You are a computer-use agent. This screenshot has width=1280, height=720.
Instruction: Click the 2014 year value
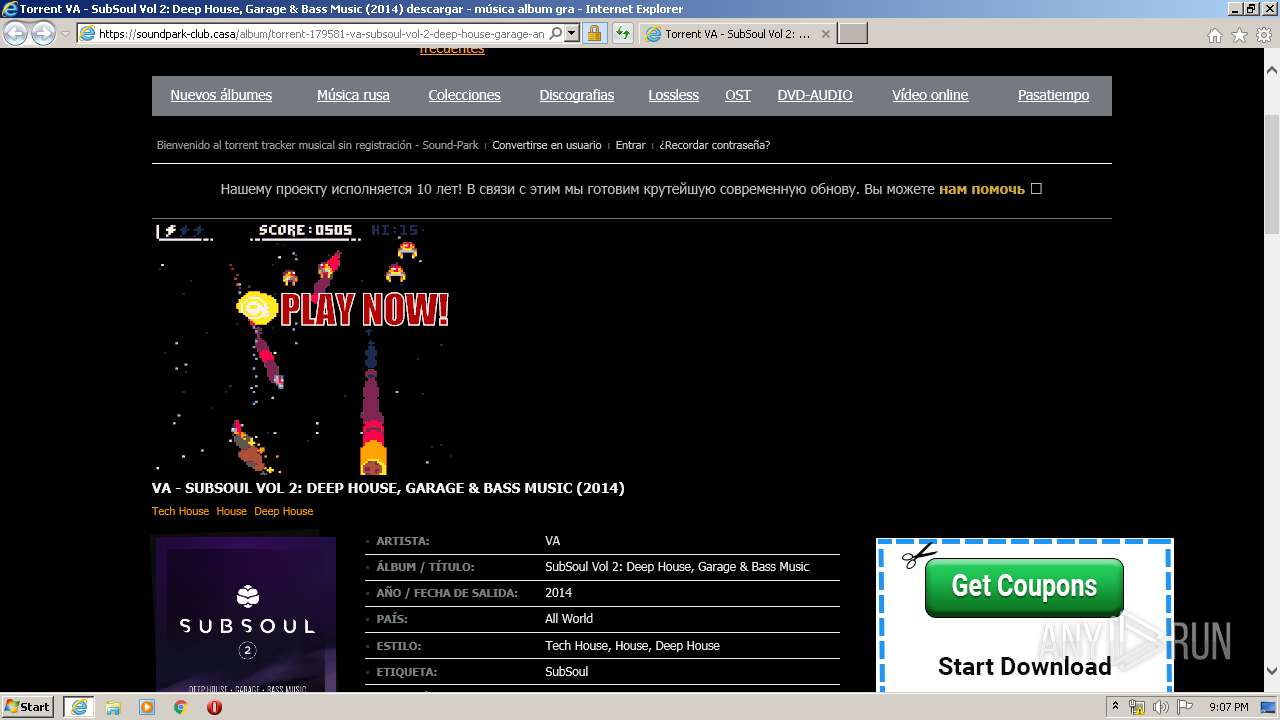[558, 593]
